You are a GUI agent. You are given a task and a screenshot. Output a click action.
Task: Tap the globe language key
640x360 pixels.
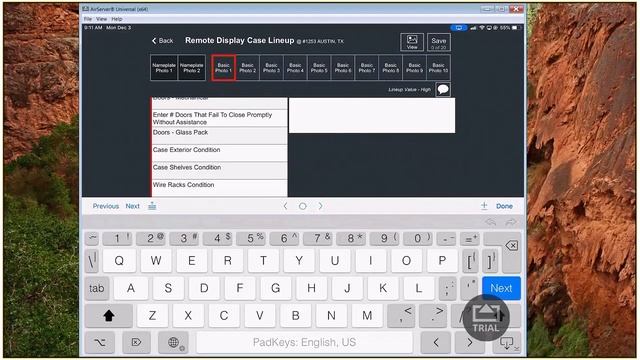coord(173,342)
